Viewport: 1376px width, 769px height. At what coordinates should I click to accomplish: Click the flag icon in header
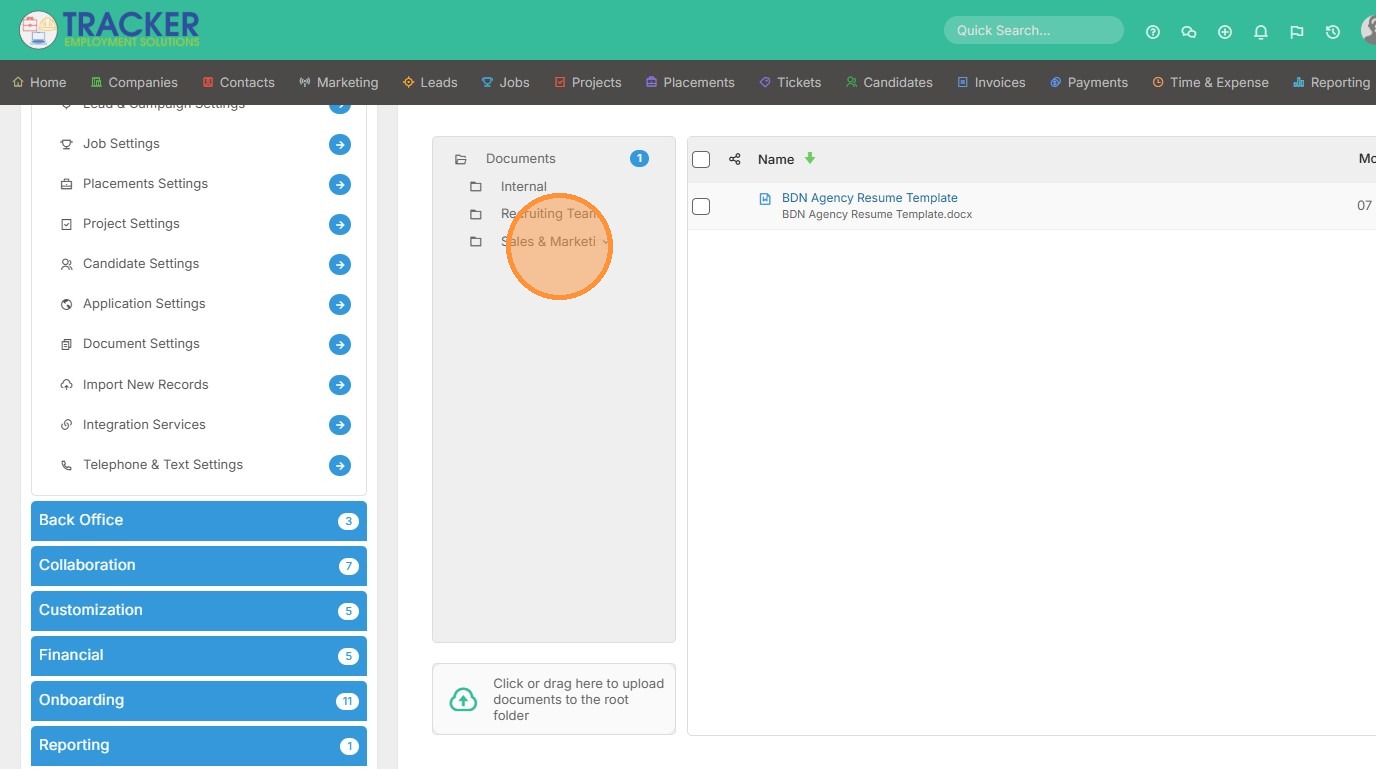click(1297, 32)
